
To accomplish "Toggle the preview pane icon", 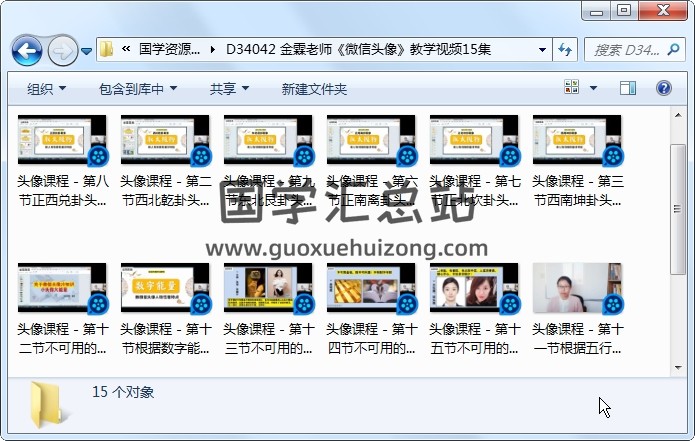I will (628, 88).
